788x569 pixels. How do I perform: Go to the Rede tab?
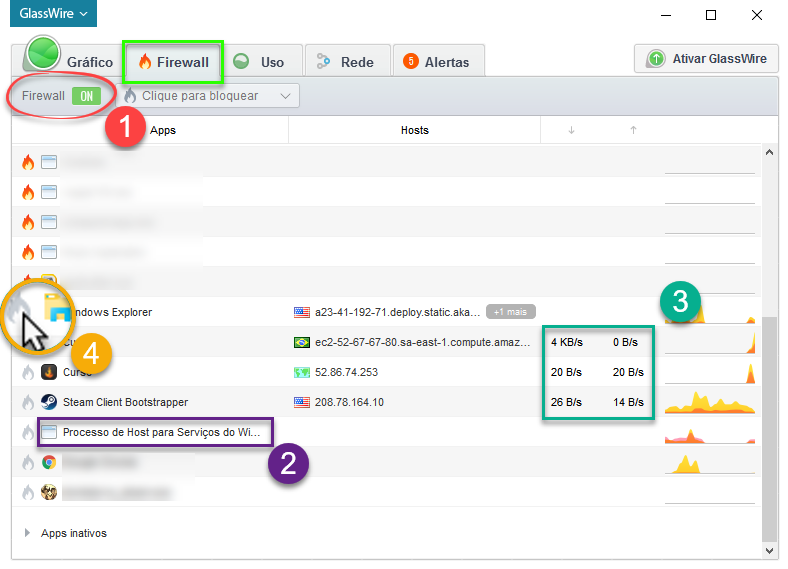point(348,62)
